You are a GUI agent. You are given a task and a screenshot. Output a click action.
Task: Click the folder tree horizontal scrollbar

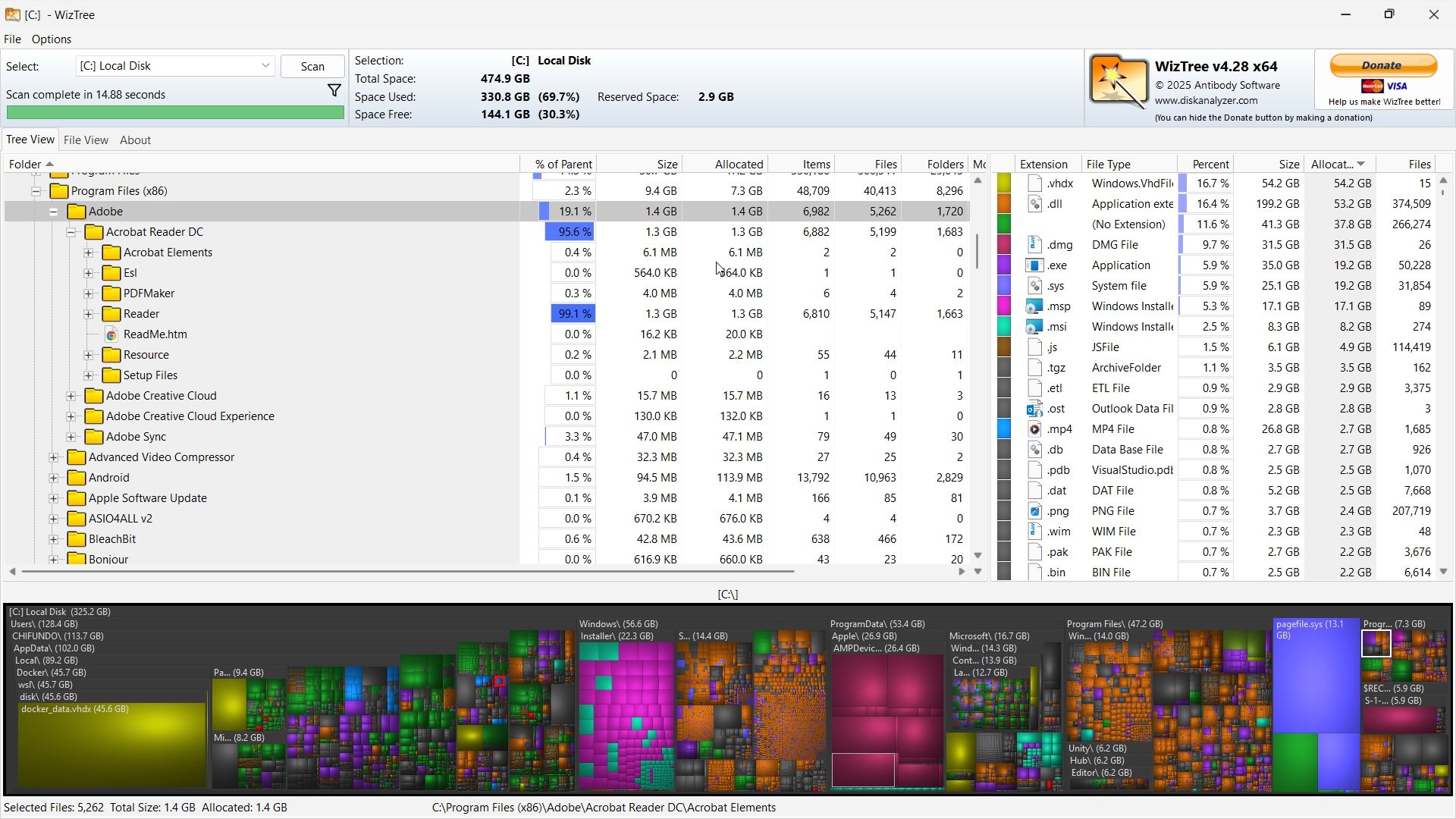[x=407, y=571]
